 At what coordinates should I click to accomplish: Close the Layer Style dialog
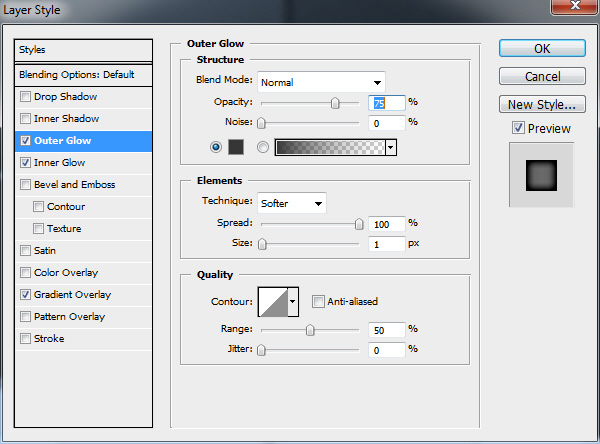click(575, 5)
